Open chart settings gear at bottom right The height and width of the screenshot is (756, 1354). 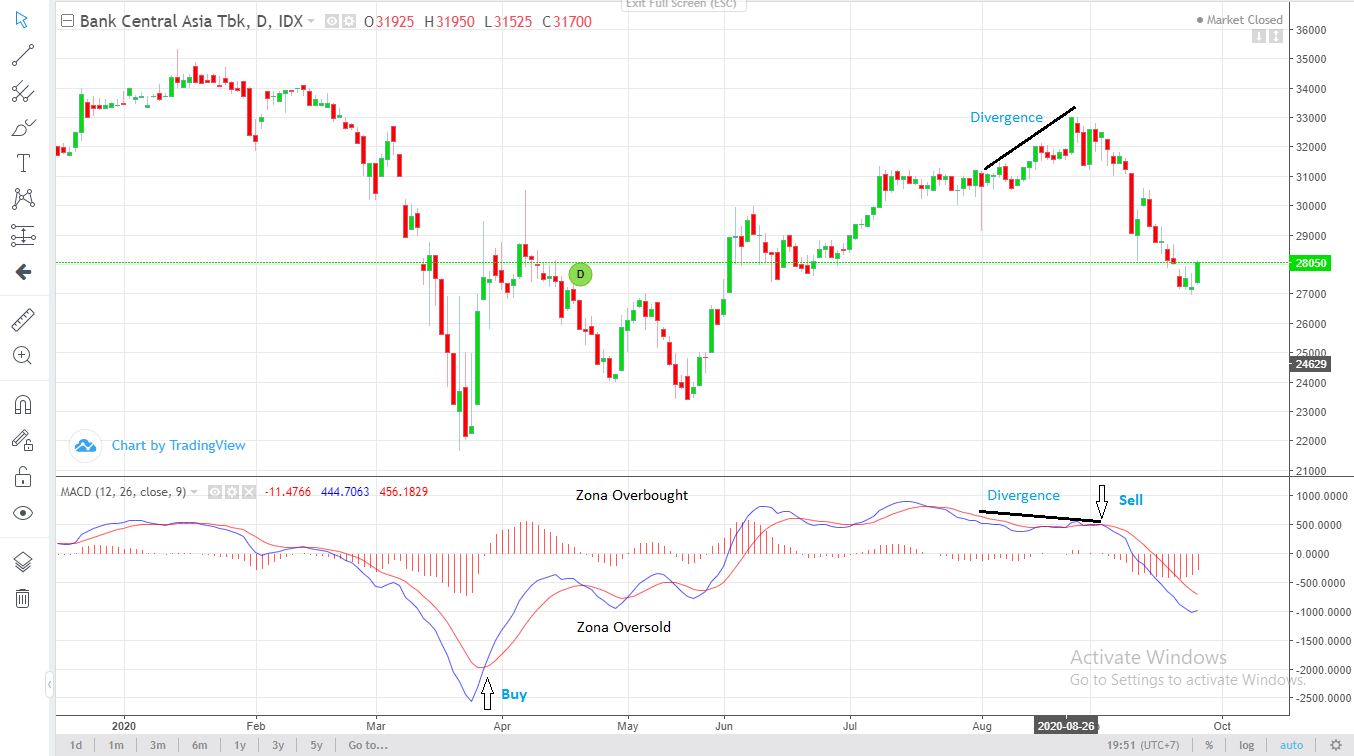point(1335,745)
